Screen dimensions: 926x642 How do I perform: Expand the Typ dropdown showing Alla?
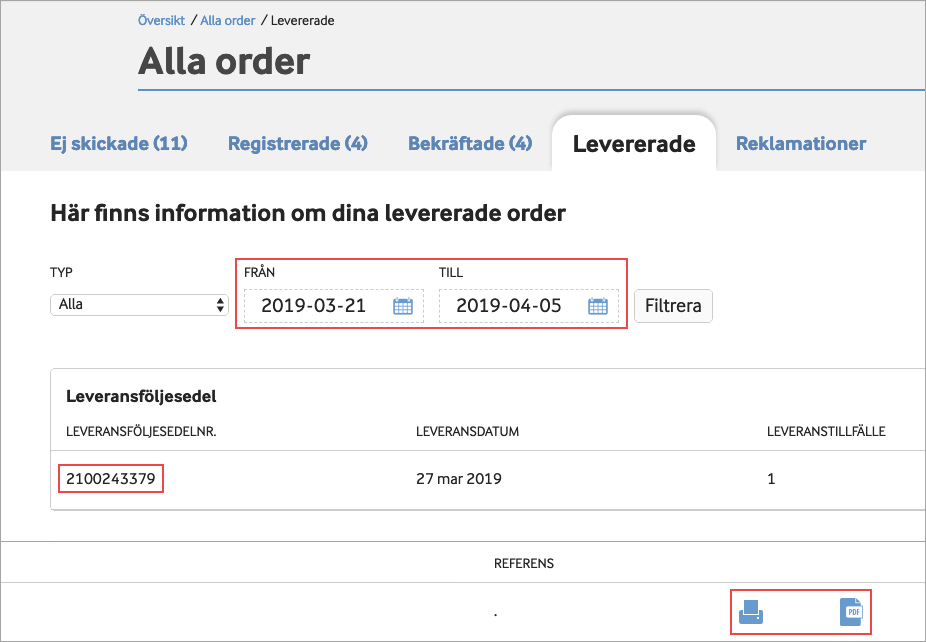coord(139,305)
